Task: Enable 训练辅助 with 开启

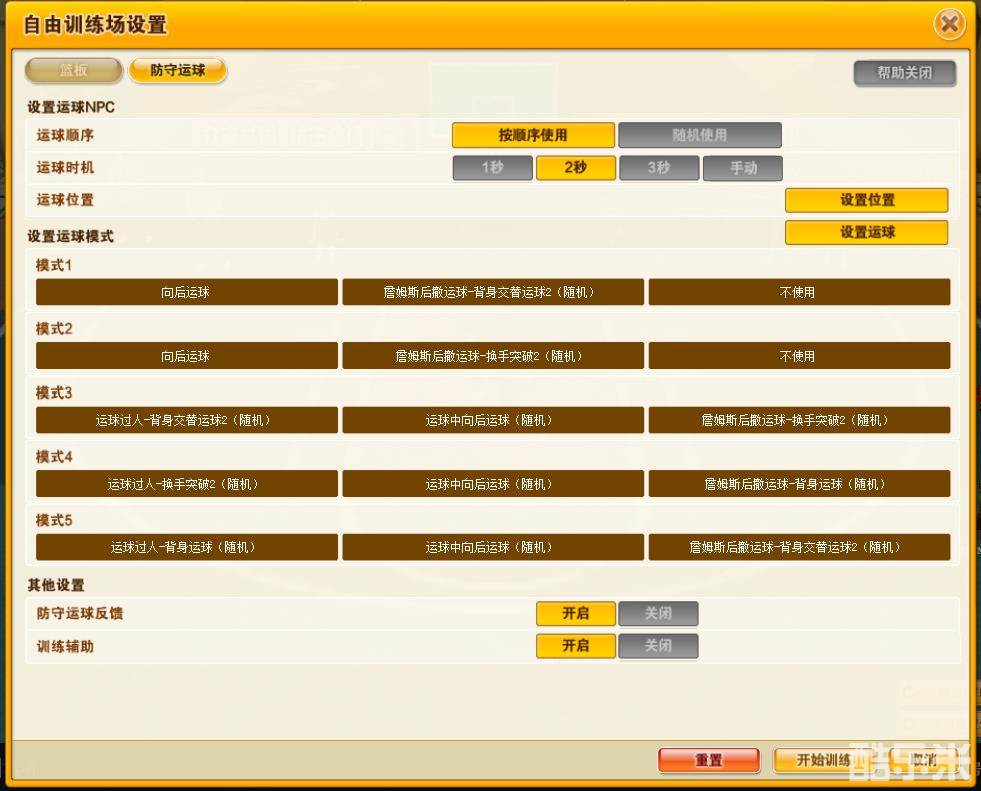Action: 575,646
